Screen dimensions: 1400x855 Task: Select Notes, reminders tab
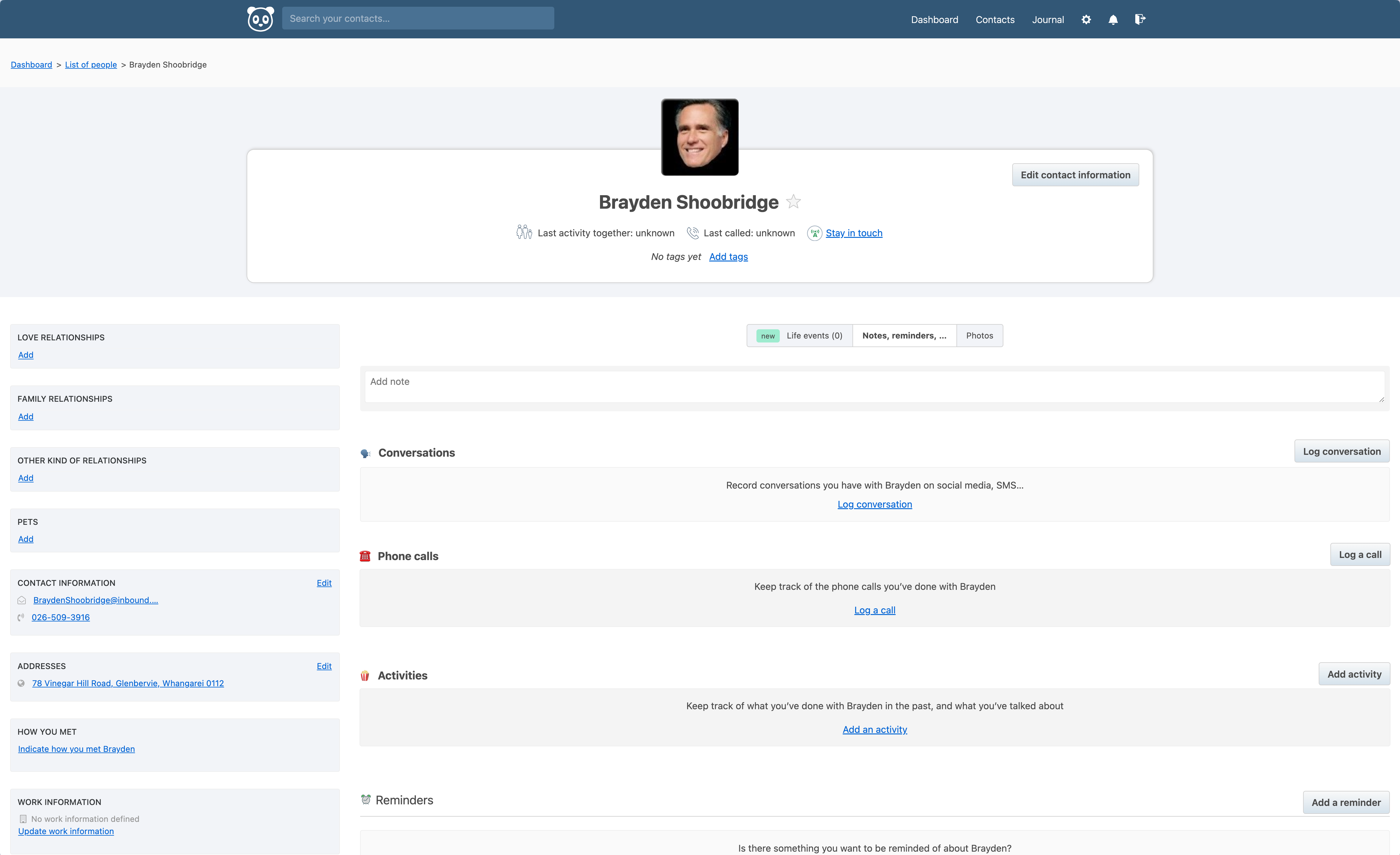pyautogui.click(x=904, y=335)
